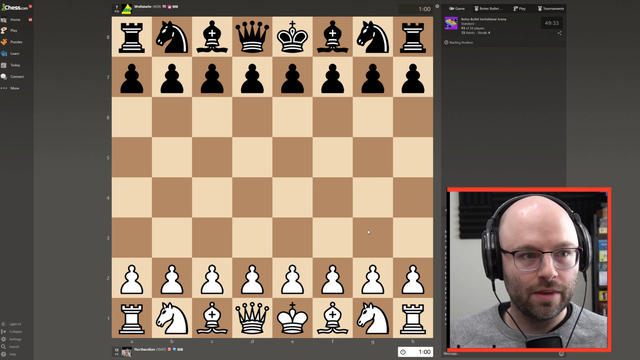Select the white pawn on e2
Image resolution: width=640 pixels, height=360 pixels.
click(x=292, y=278)
